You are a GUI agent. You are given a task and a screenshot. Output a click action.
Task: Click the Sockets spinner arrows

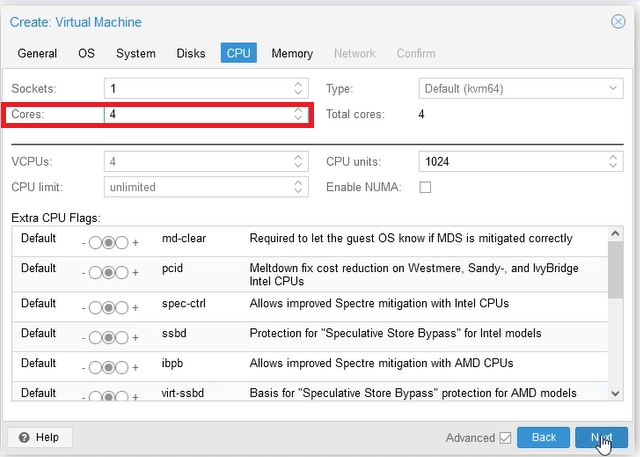click(x=298, y=89)
